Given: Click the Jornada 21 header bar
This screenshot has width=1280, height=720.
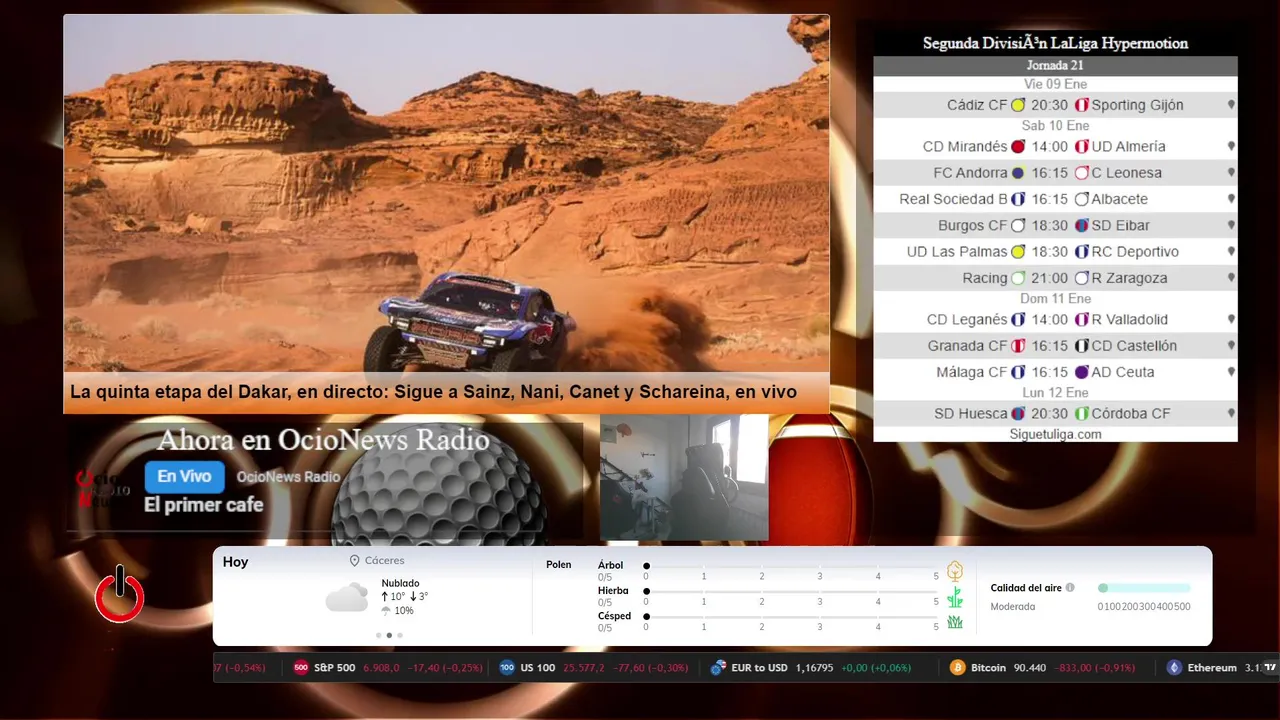Looking at the screenshot, I should coord(1055,66).
